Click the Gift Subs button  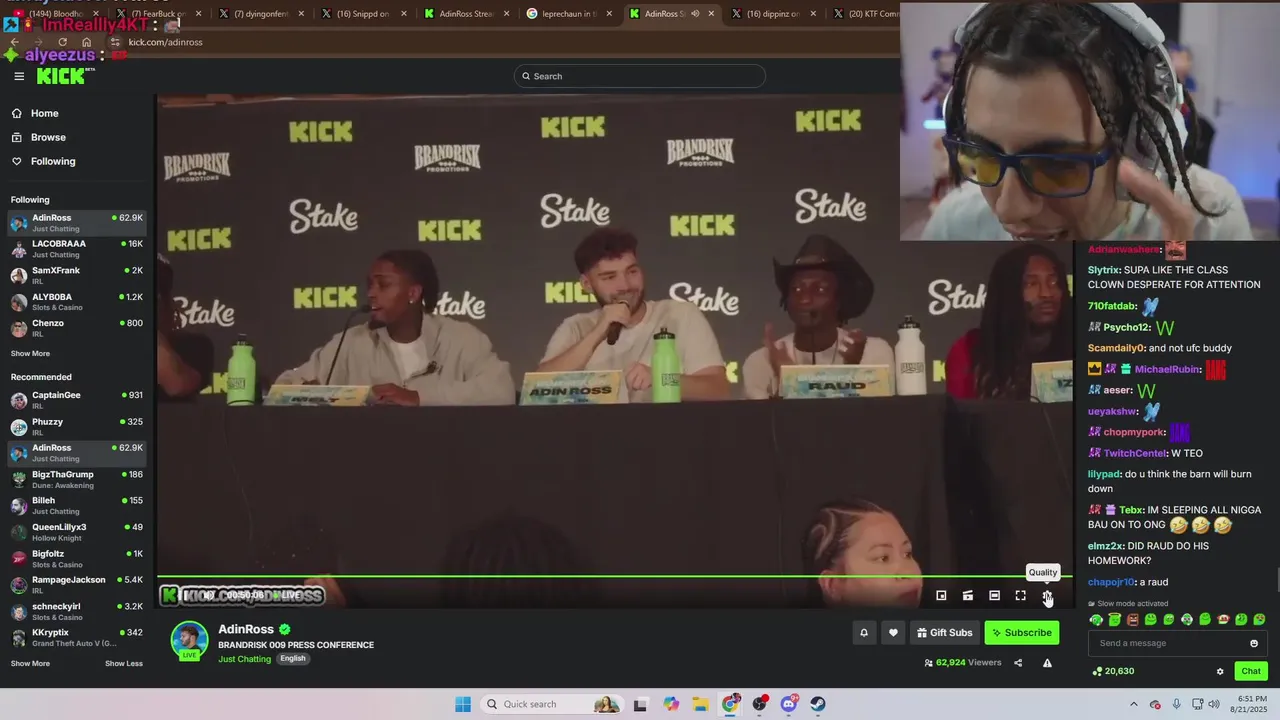[944, 632]
